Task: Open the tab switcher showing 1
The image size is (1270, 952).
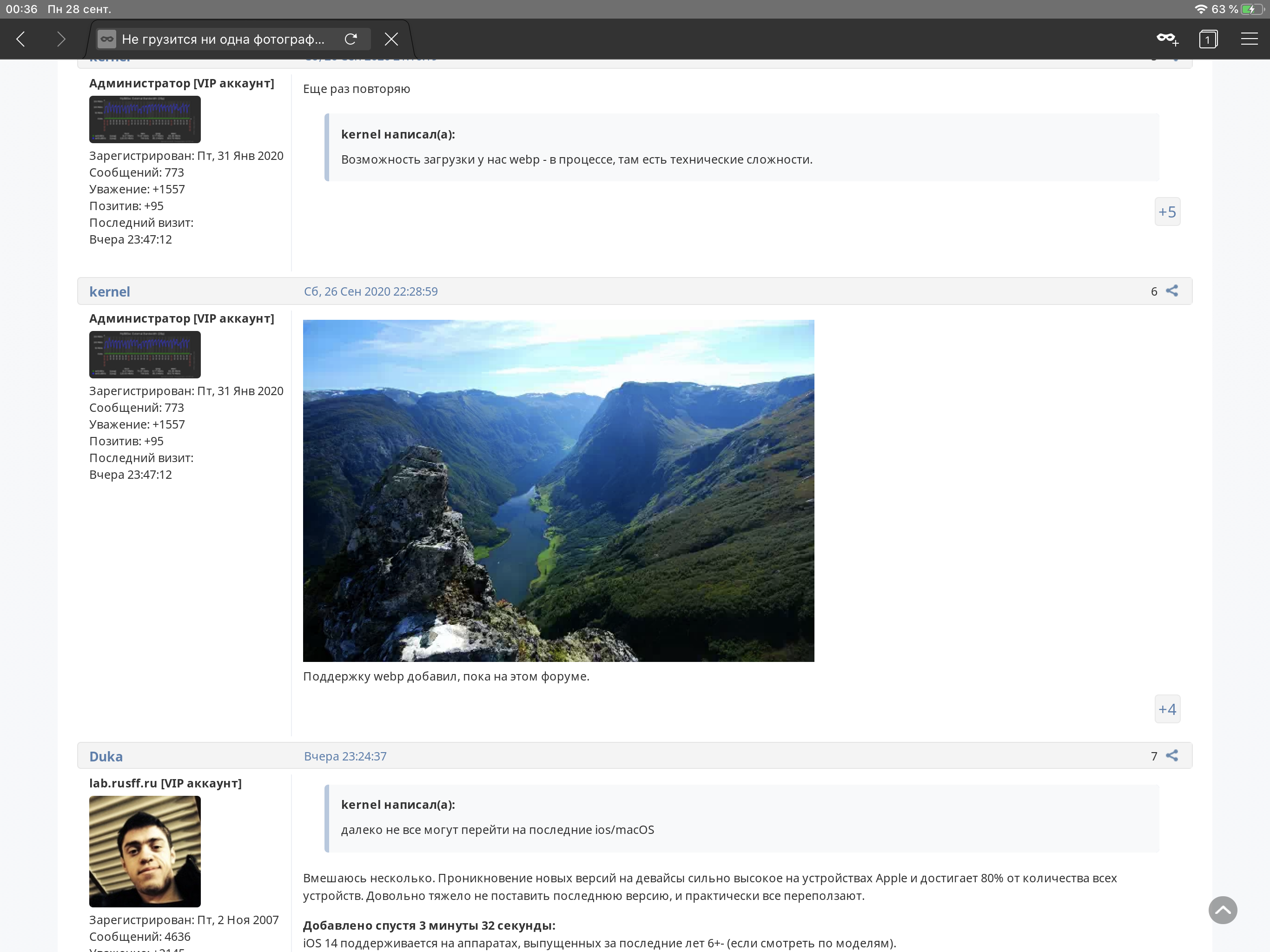Action: point(1208,39)
